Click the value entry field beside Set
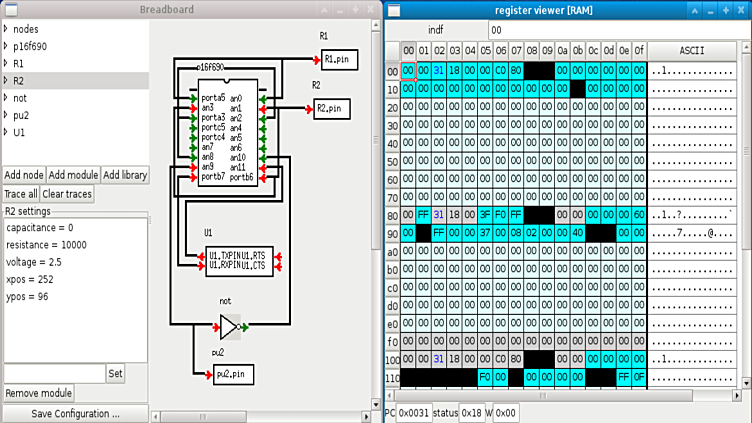This screenshot has height=423, width=752. tap(53, 373)
